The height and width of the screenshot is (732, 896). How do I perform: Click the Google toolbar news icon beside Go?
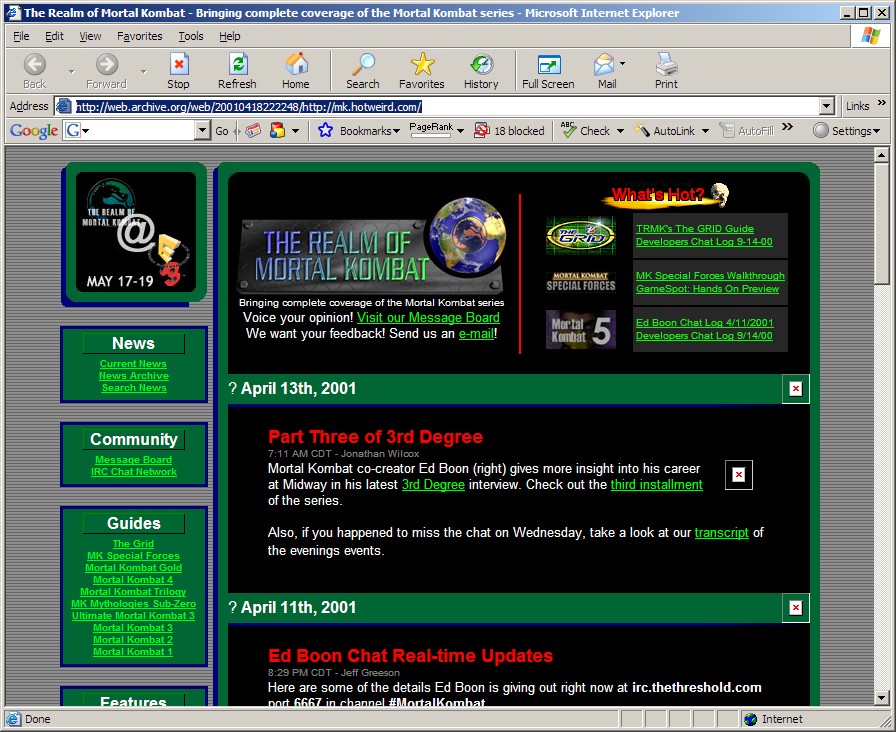point(253,131)
